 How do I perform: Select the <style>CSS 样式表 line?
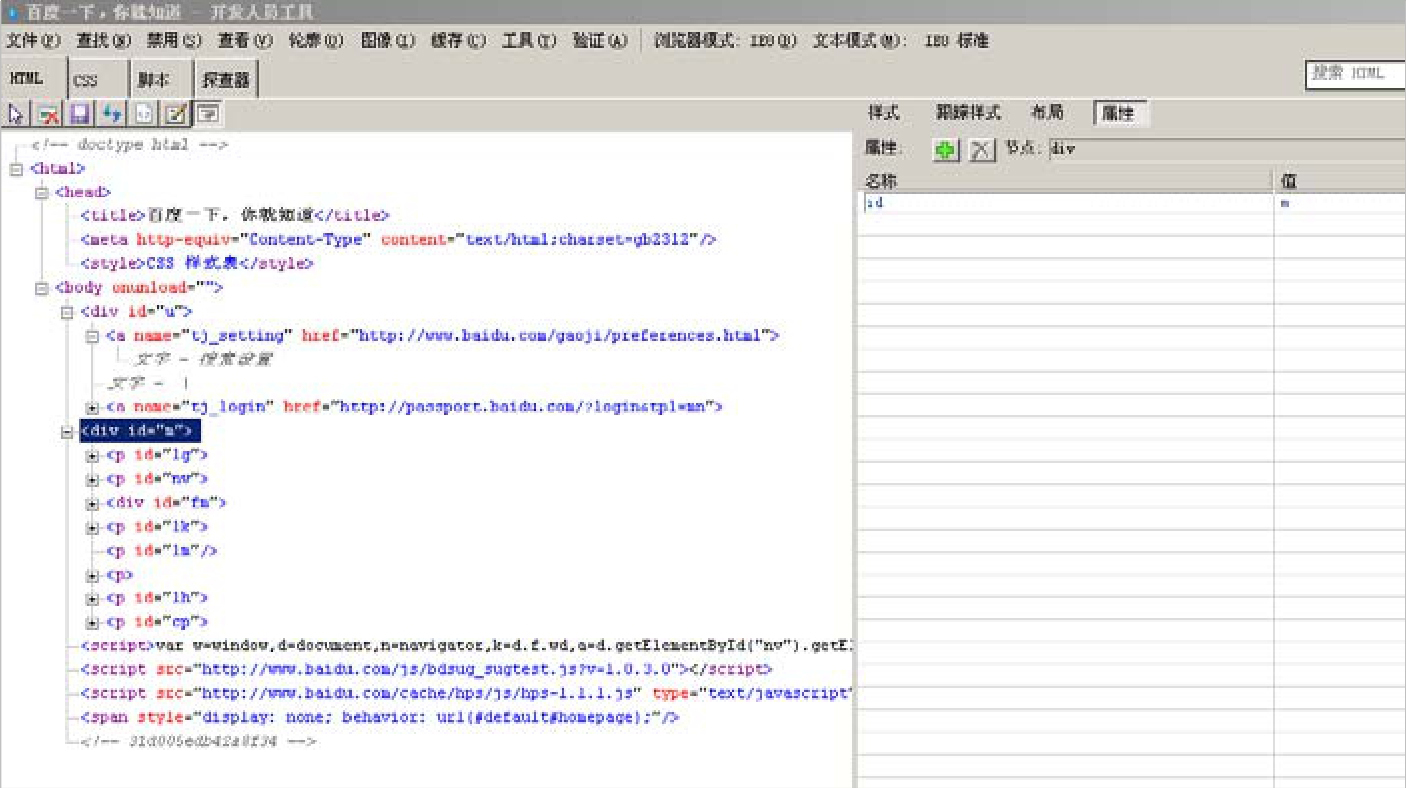(x=197, y=264)
